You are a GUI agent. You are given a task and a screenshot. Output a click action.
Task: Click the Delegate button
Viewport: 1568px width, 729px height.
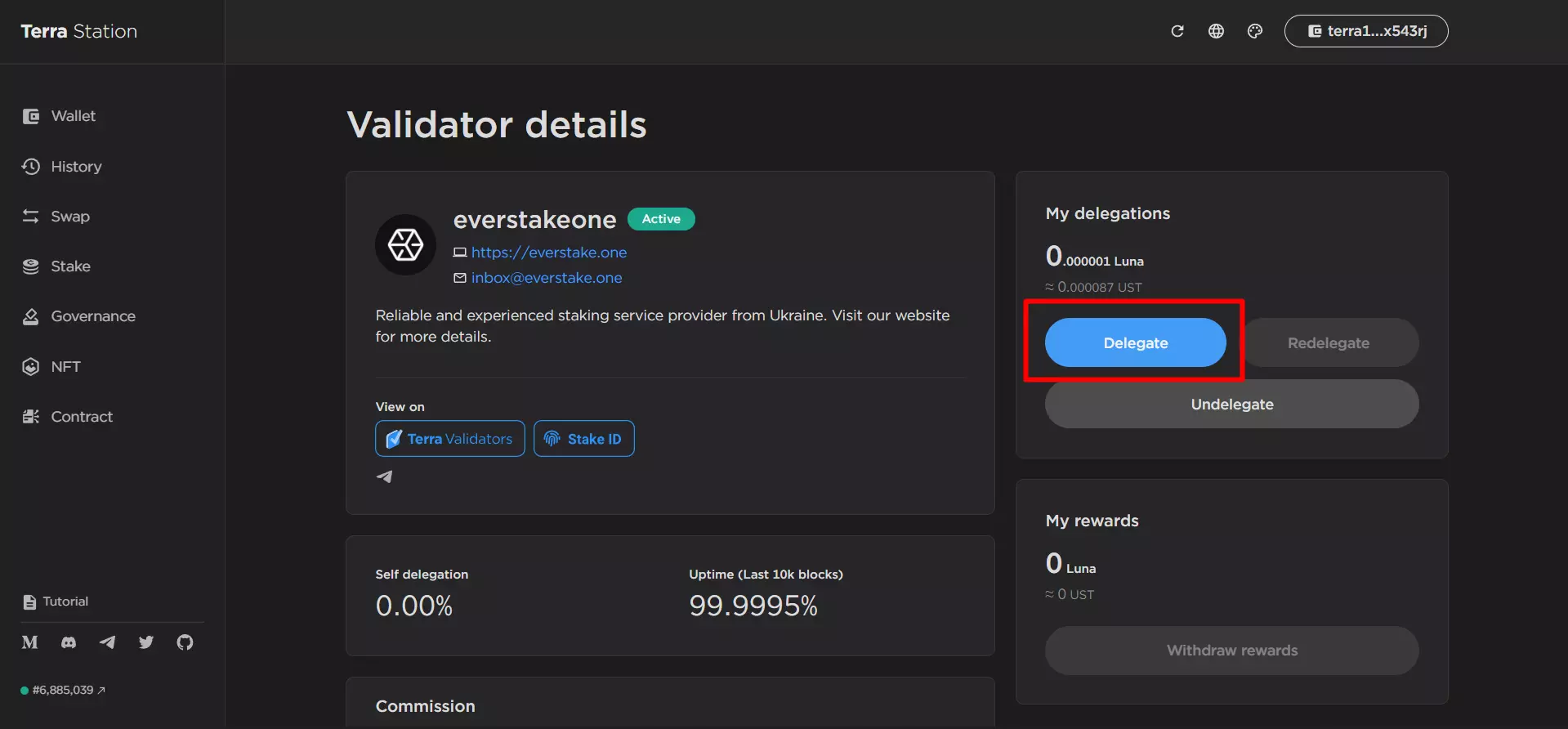point(1136,342)
